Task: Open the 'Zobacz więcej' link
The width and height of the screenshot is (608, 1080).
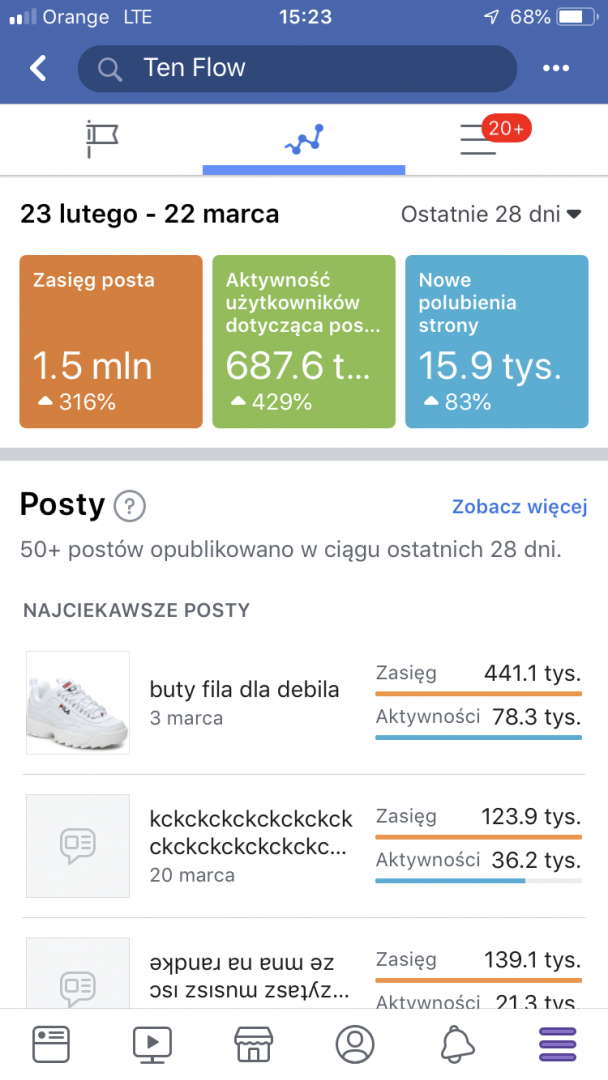Action: (x=519, y=507)
